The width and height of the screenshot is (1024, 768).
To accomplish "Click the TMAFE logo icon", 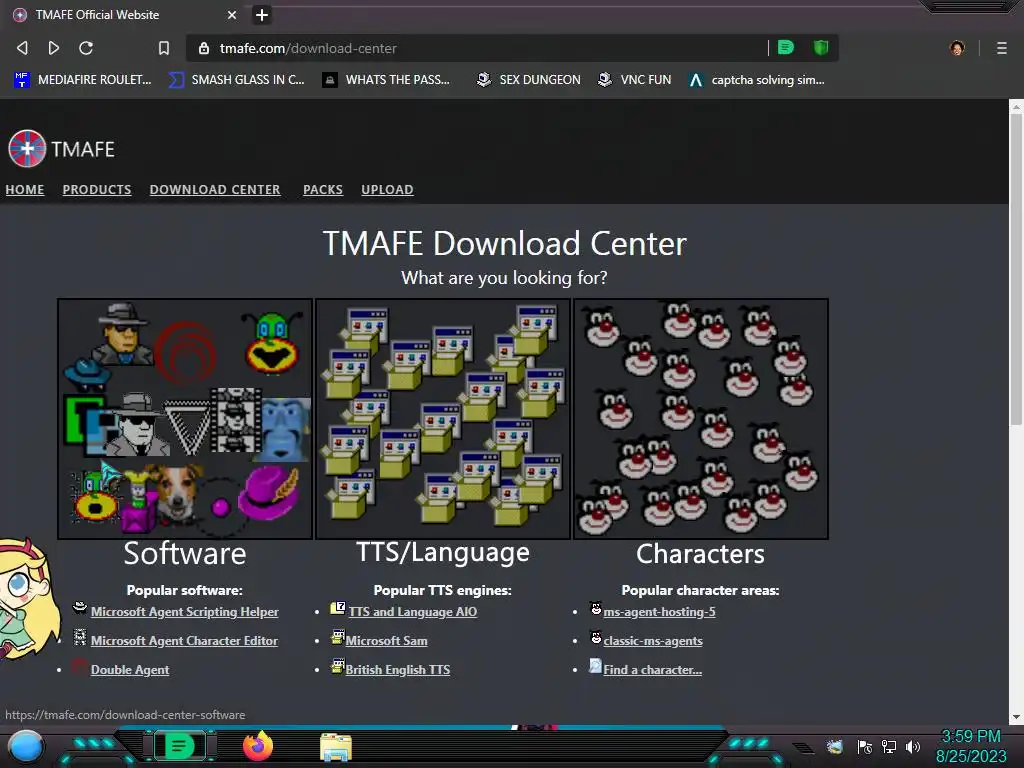I will pyautogui.click(x=27, y=149).
